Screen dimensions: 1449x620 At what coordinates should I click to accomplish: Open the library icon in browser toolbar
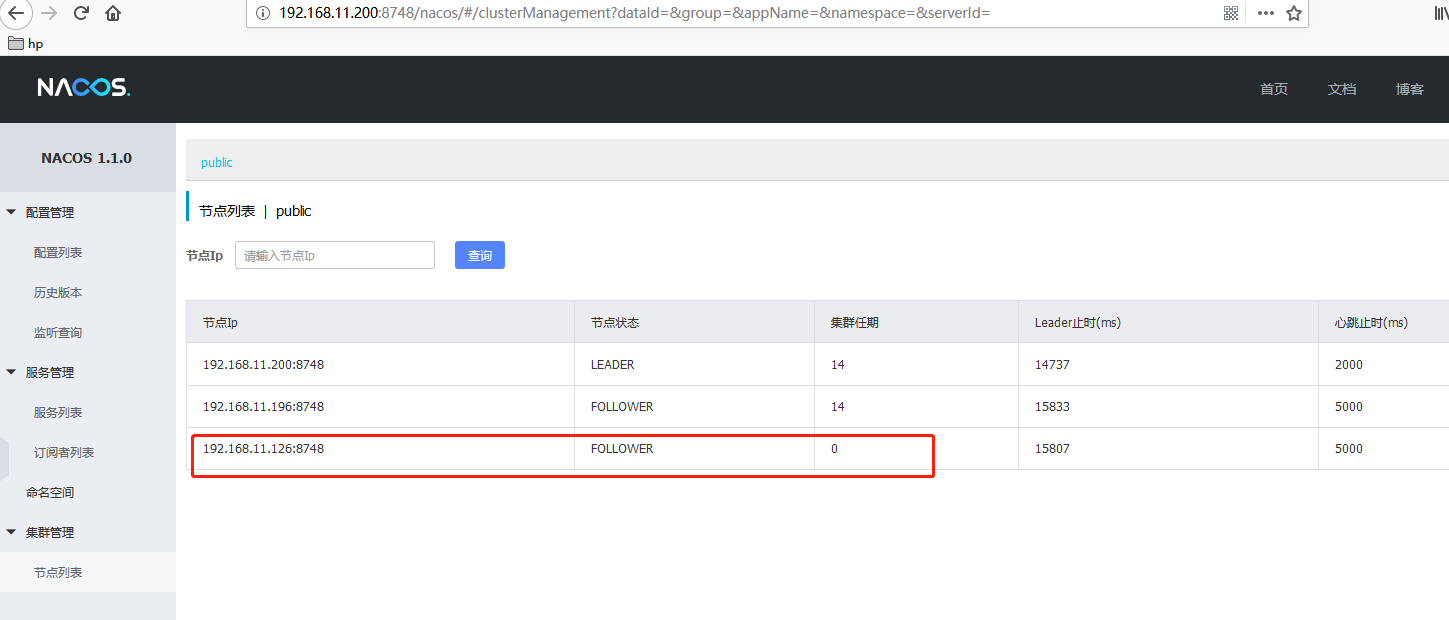coord(1441,13)
